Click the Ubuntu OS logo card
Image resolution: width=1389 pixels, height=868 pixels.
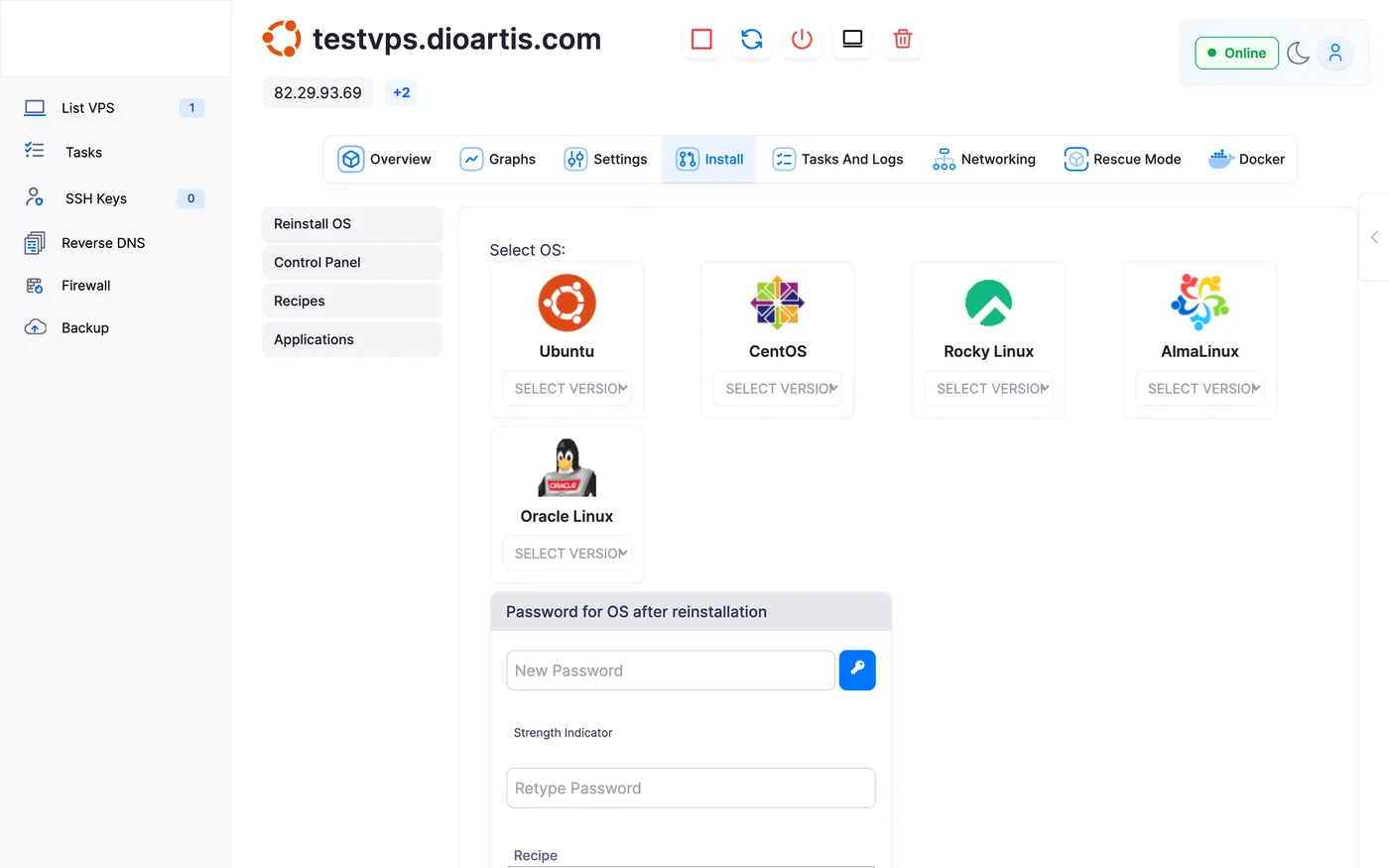click(x=568, y=303)
